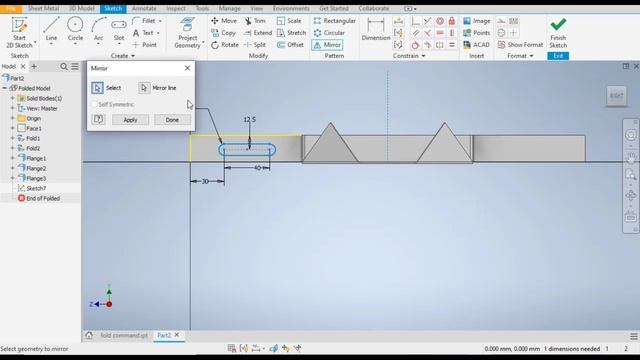
Task: Click Start 2D Sketch
Action: (19, 32)
